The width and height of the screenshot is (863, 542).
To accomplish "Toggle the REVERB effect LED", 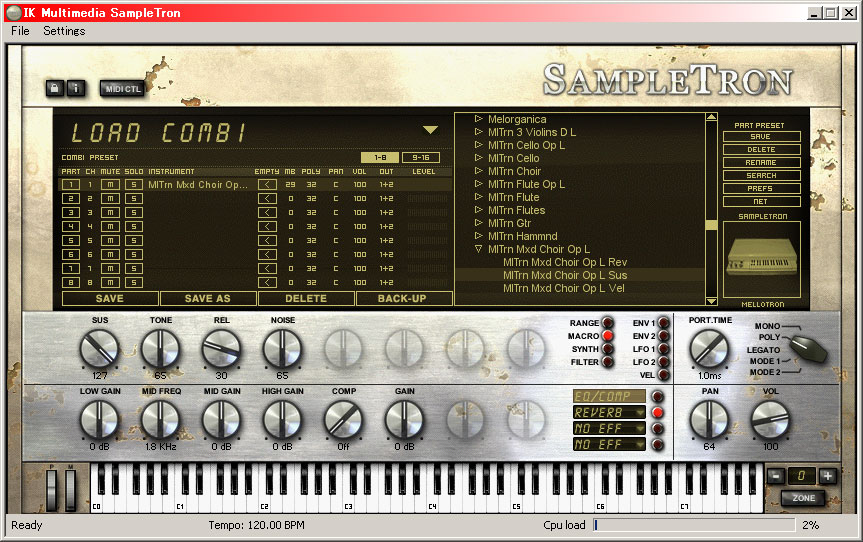I will coord(657,413).
